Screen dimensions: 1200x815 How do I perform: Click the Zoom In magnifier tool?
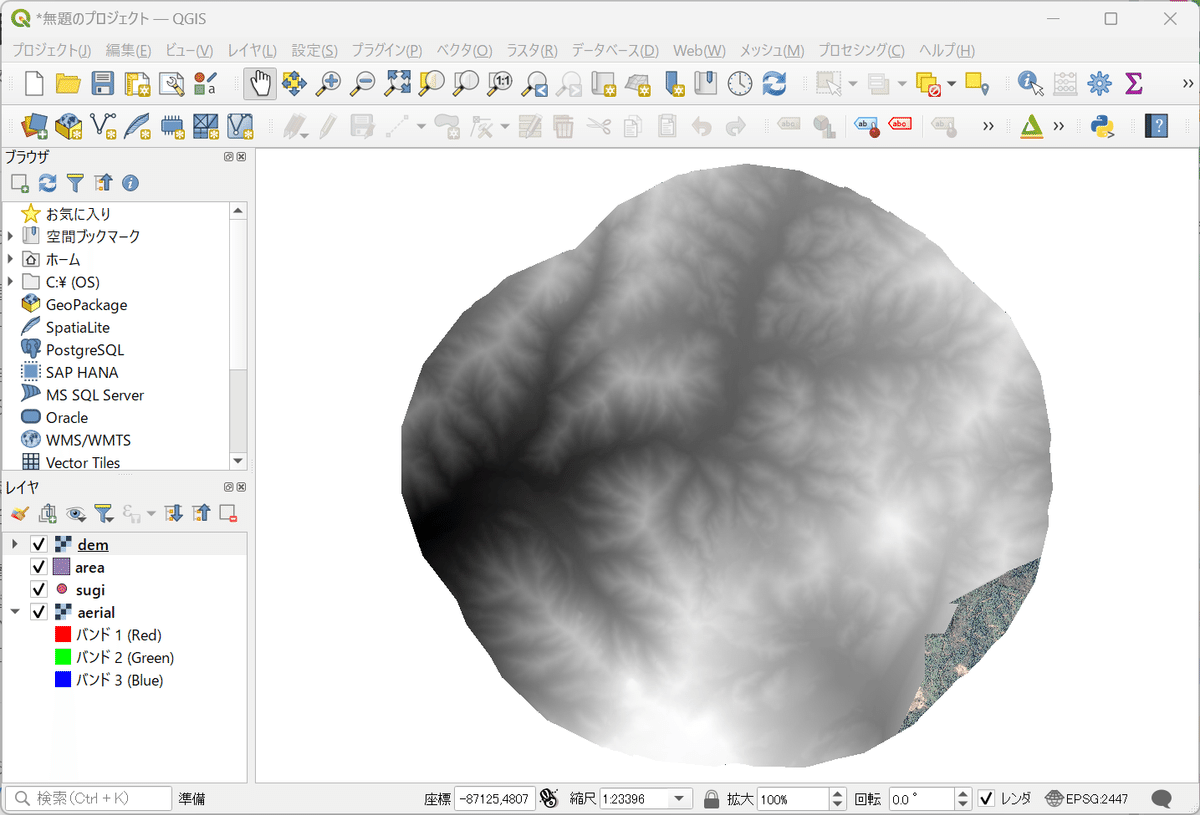[x=328, y=84]
